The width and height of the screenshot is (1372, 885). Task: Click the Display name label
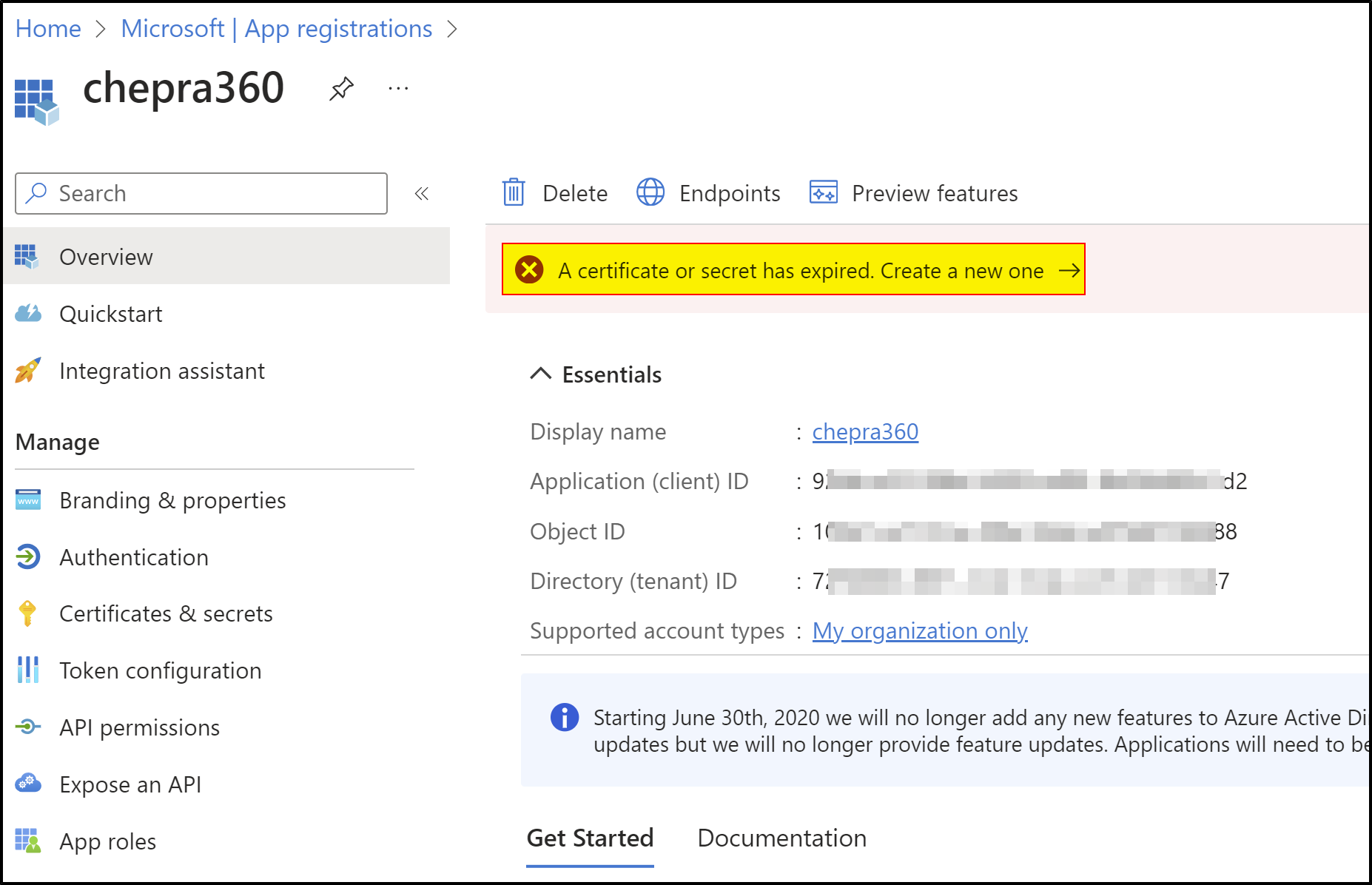tap(598, 431)
